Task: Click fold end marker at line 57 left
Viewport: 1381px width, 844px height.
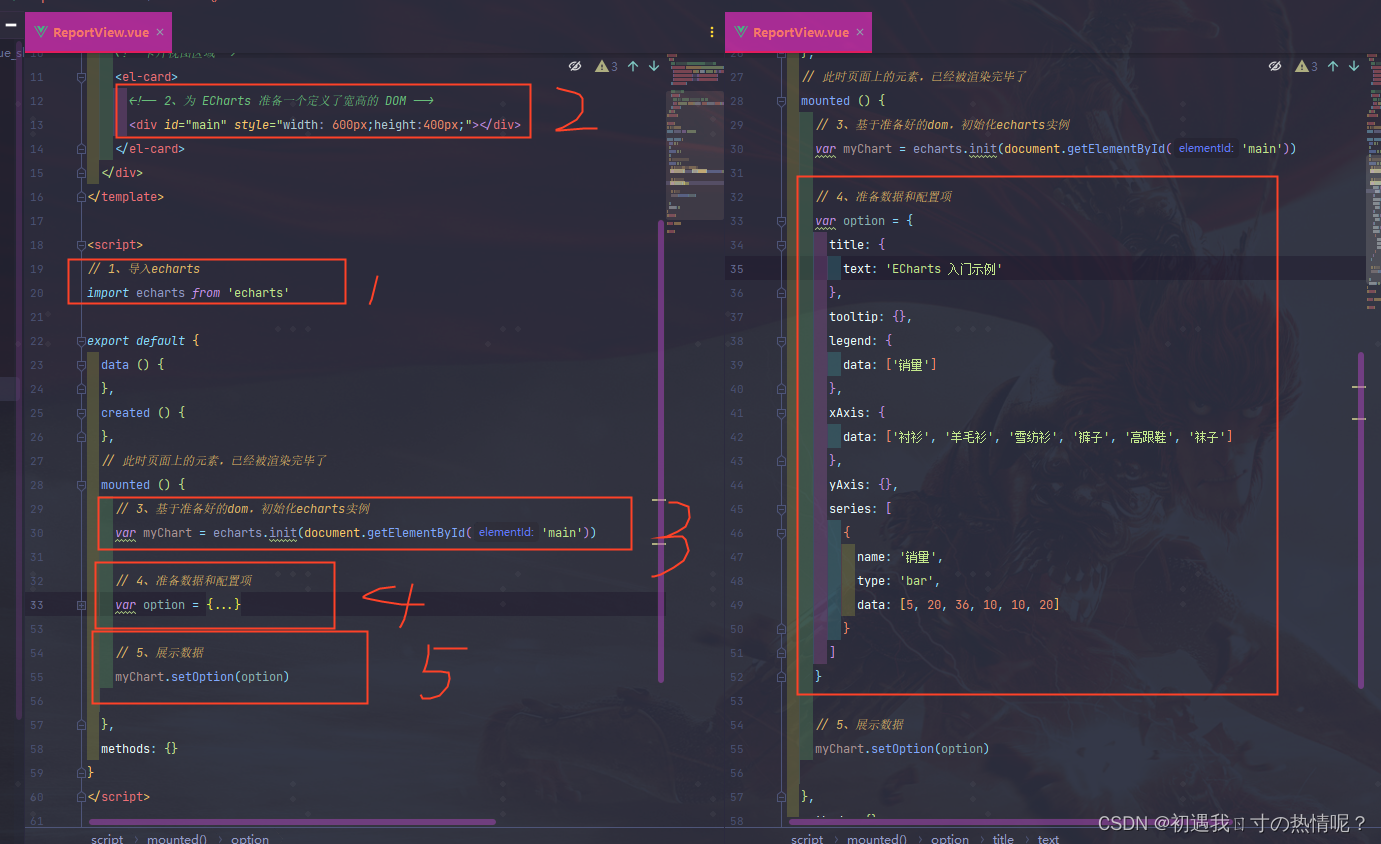Action: coord(81,725)
